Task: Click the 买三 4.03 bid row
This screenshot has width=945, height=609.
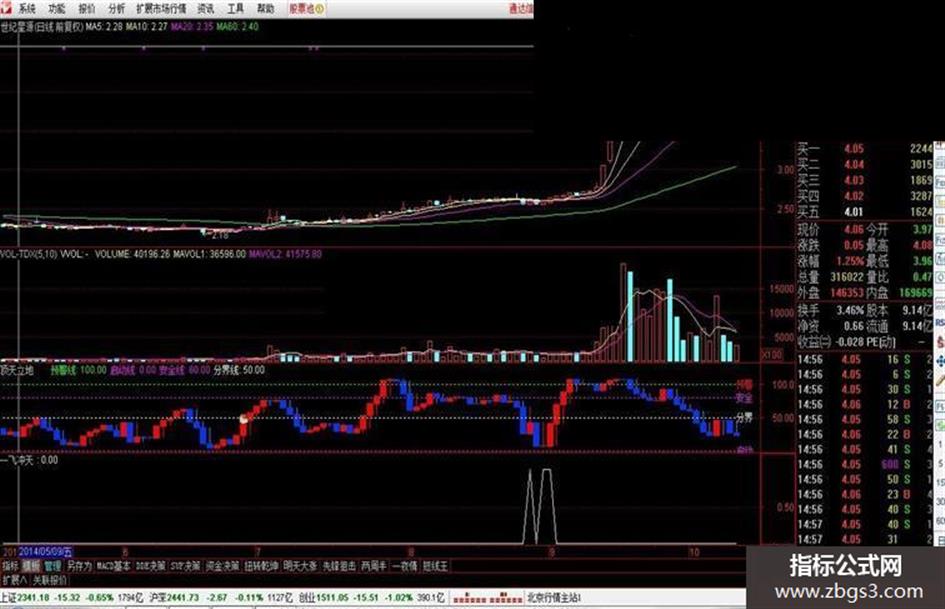Action: (x=864, y=180)
